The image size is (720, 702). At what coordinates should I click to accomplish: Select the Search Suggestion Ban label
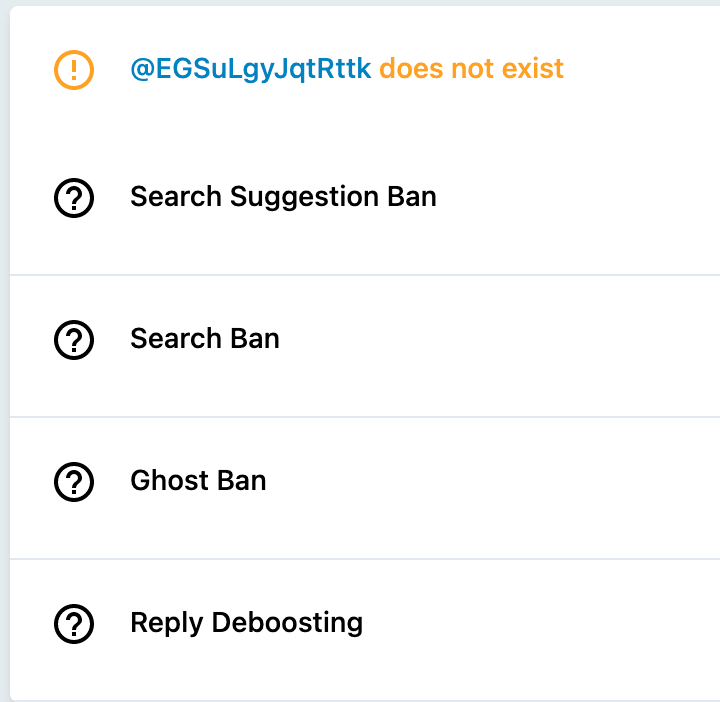[x=283, y=197]
